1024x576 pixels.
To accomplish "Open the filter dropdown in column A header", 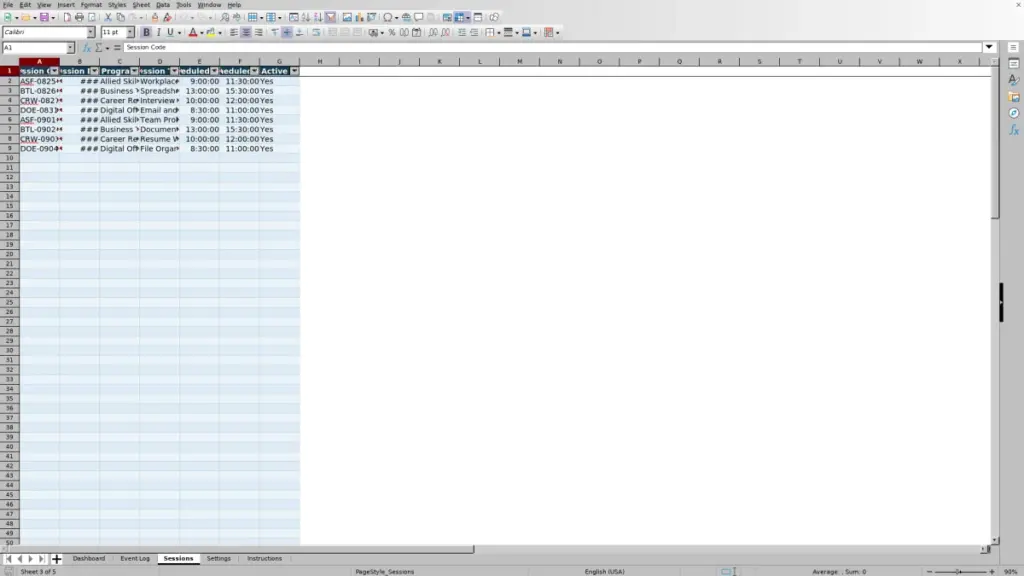I will (x=54, y=71).
